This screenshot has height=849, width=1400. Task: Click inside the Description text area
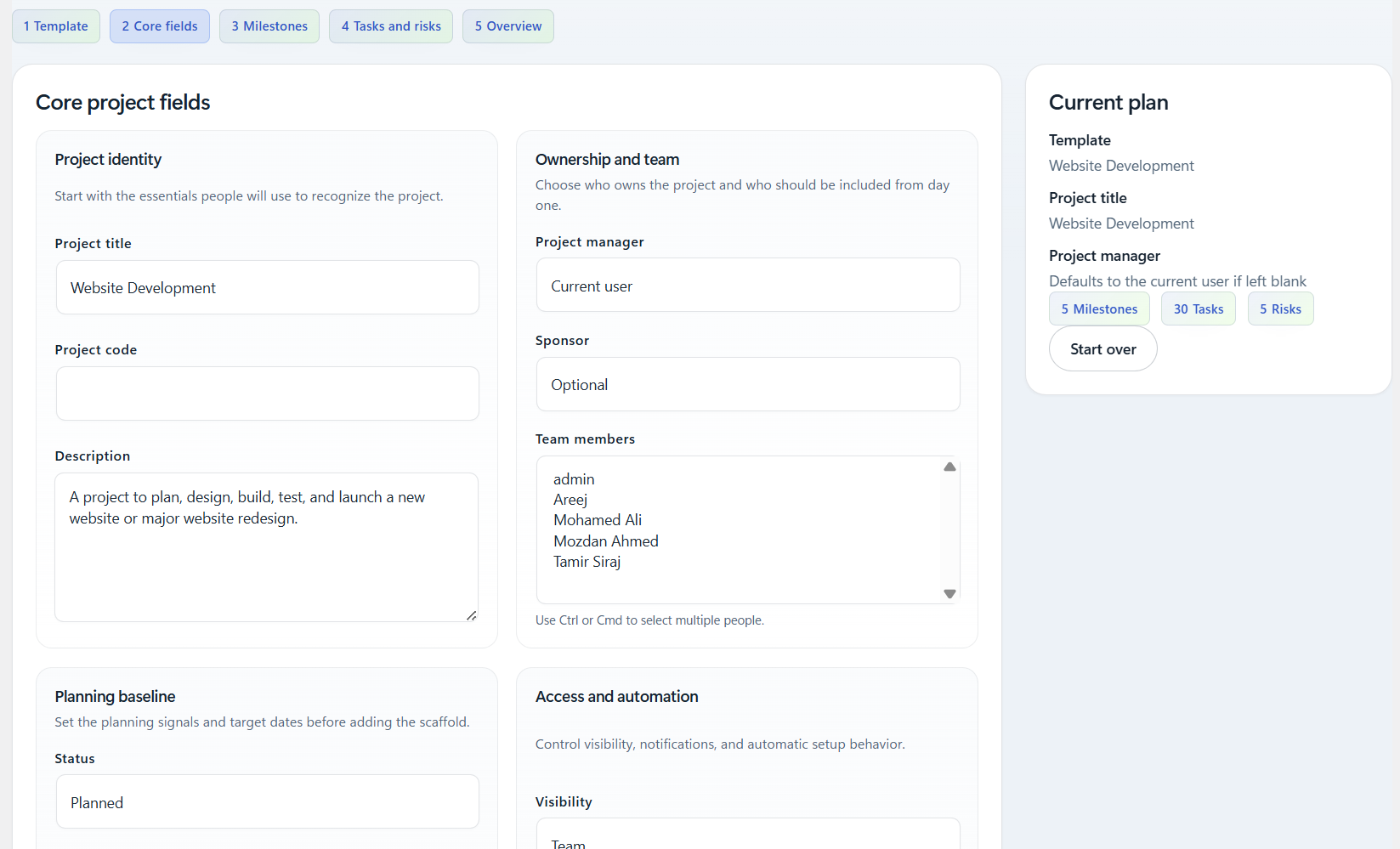point(267,547)
